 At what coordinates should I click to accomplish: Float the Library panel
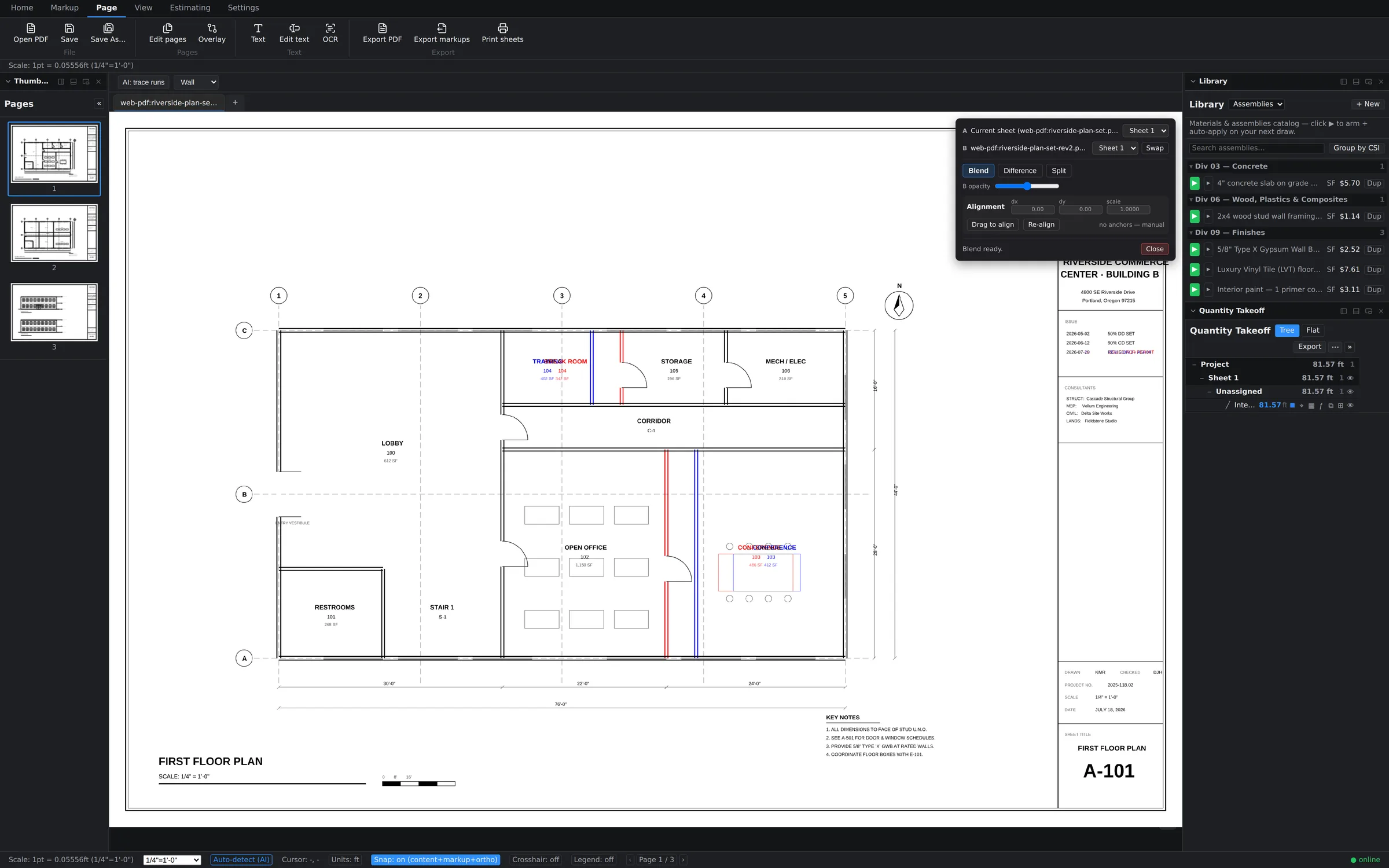click(1369, 82)
